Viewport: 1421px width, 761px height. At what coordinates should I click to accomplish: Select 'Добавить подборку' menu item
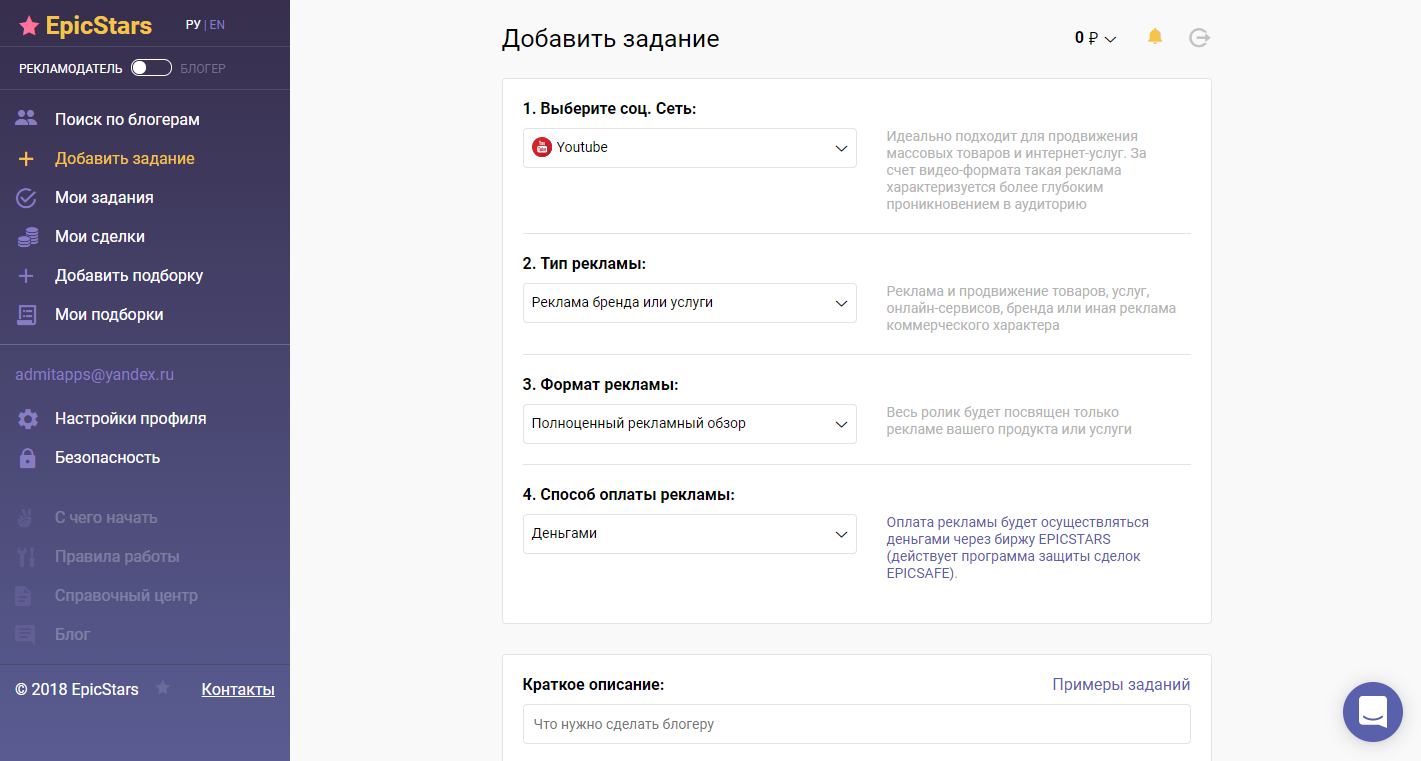[129, 276]
